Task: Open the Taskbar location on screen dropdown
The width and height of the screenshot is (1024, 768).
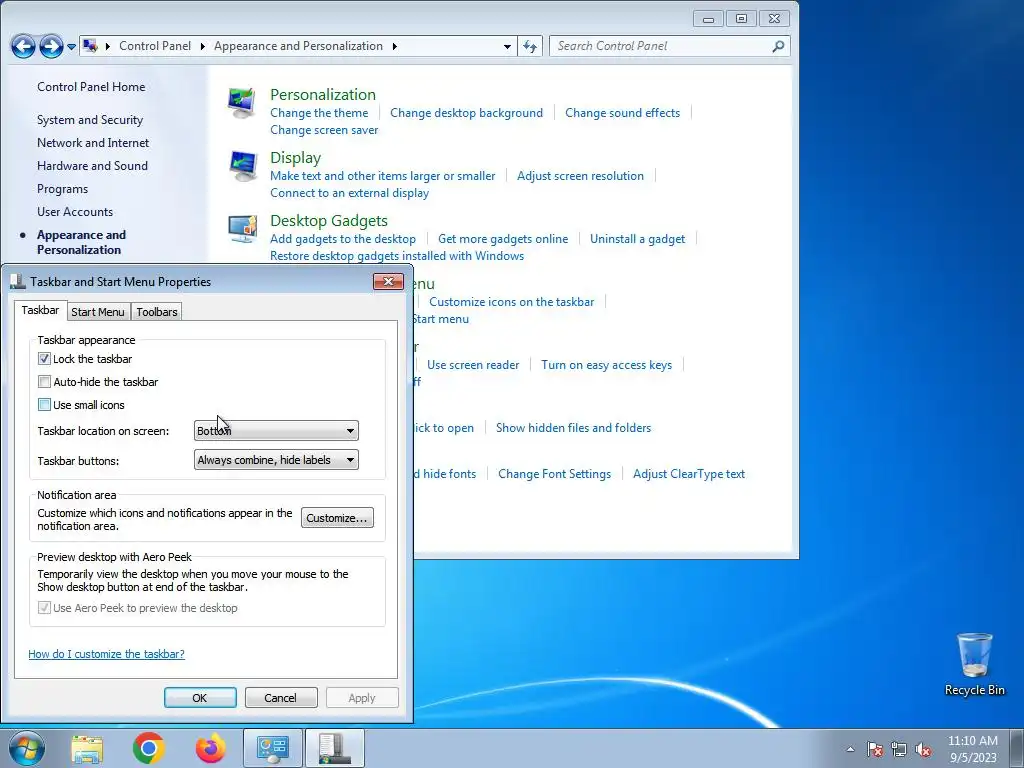Action: click(x=276, y=430)
